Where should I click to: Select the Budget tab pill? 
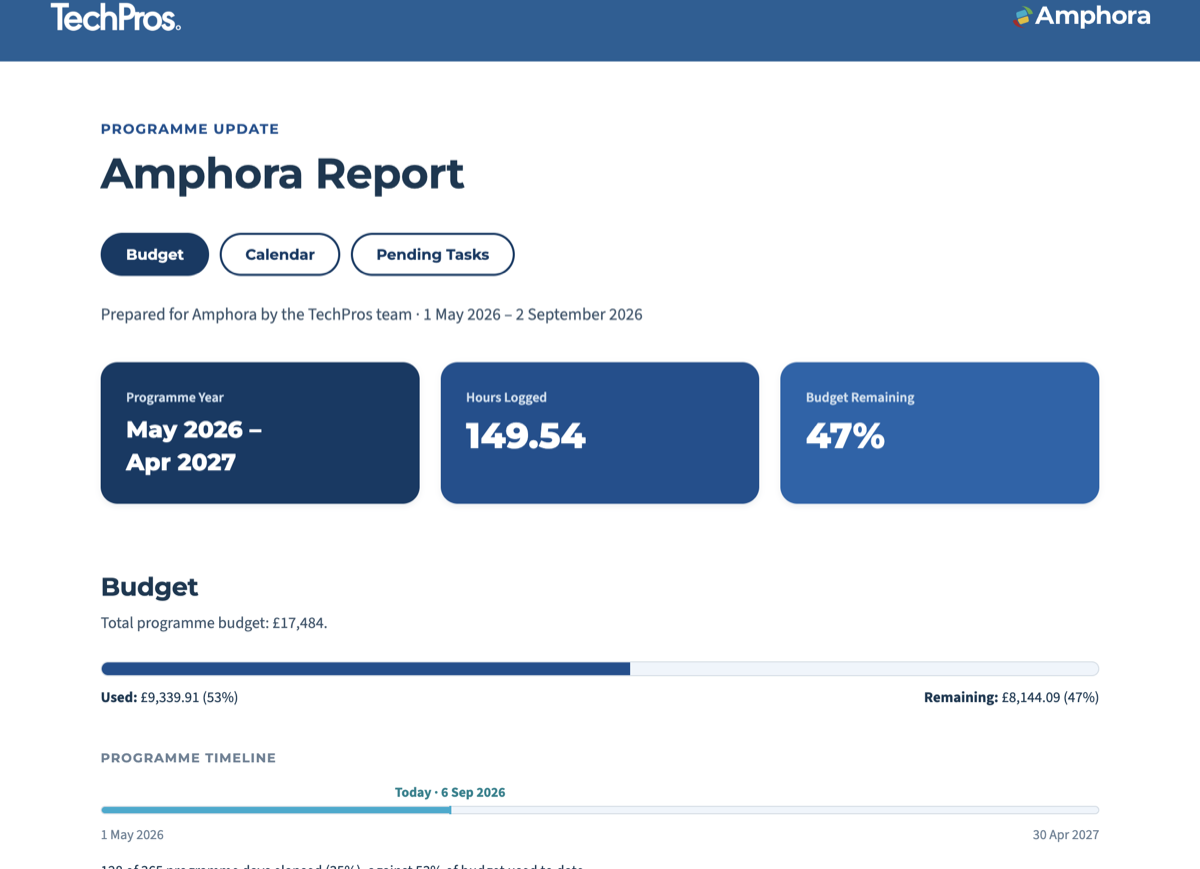[155, 254]
